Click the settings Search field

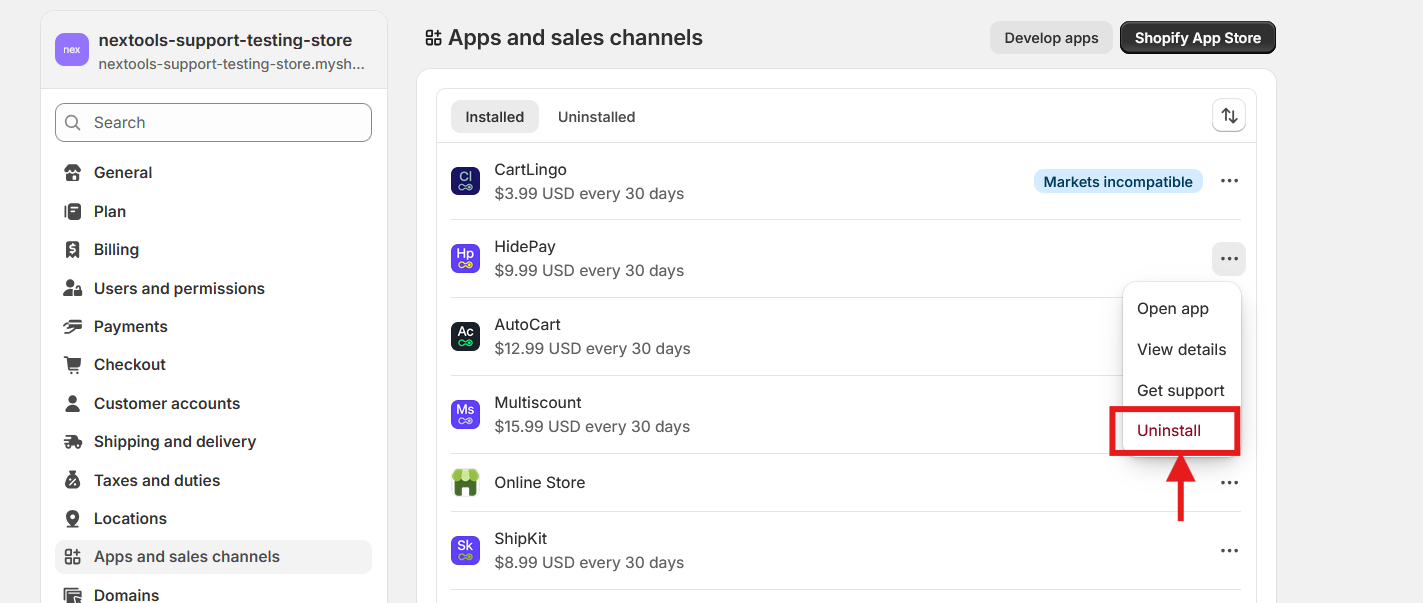point(214,123)
